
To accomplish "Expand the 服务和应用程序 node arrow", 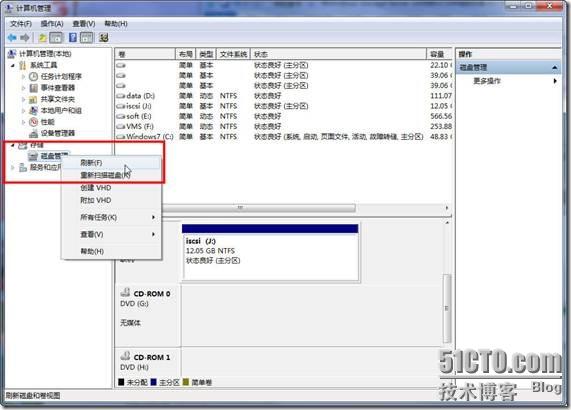I will point(13,167).
